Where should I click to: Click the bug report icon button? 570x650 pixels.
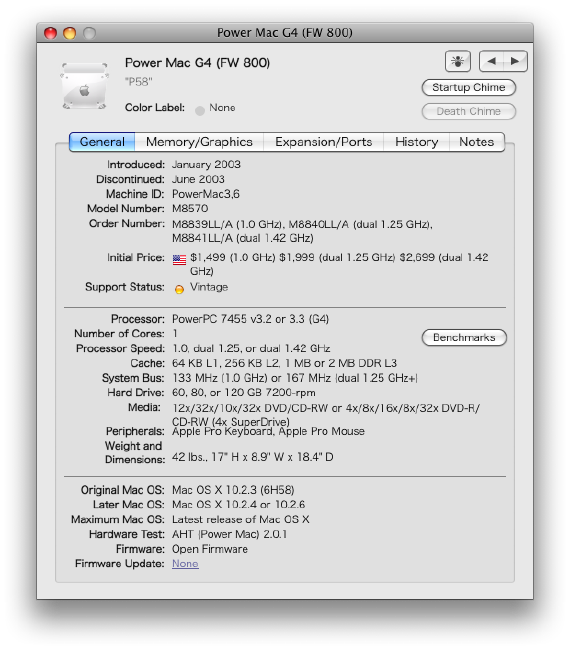point(457,61)
